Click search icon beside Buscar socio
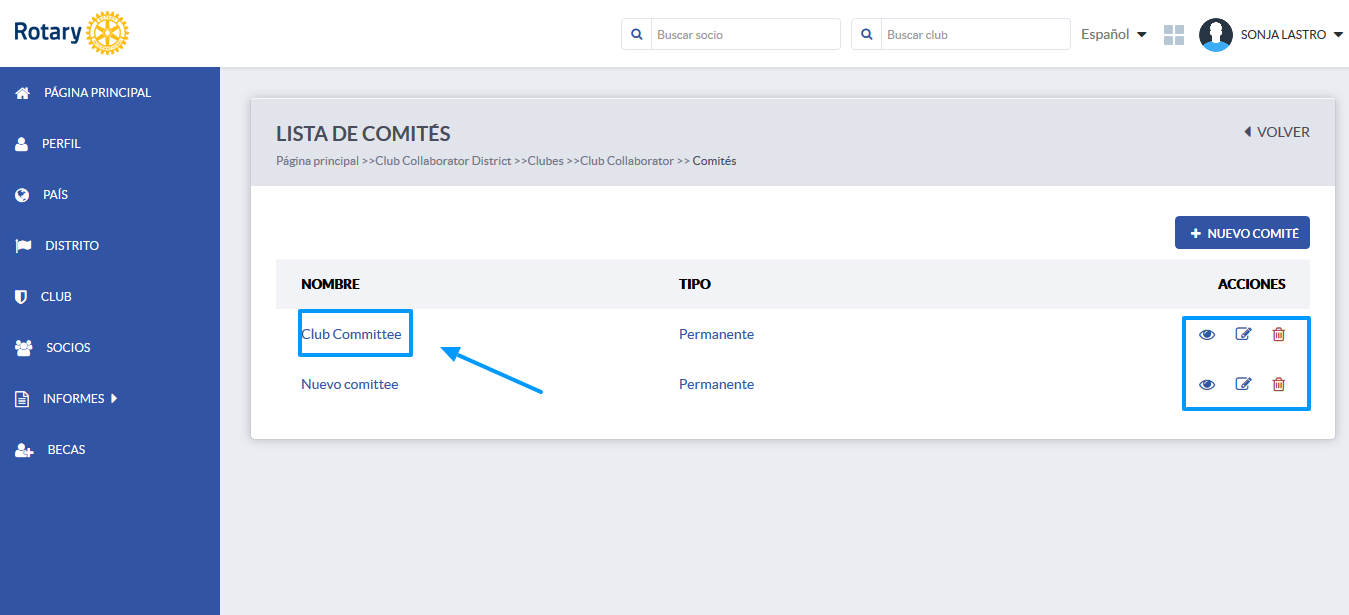Image resolution: width=1349 pixels, height=615 pixels. coord(636,34)
